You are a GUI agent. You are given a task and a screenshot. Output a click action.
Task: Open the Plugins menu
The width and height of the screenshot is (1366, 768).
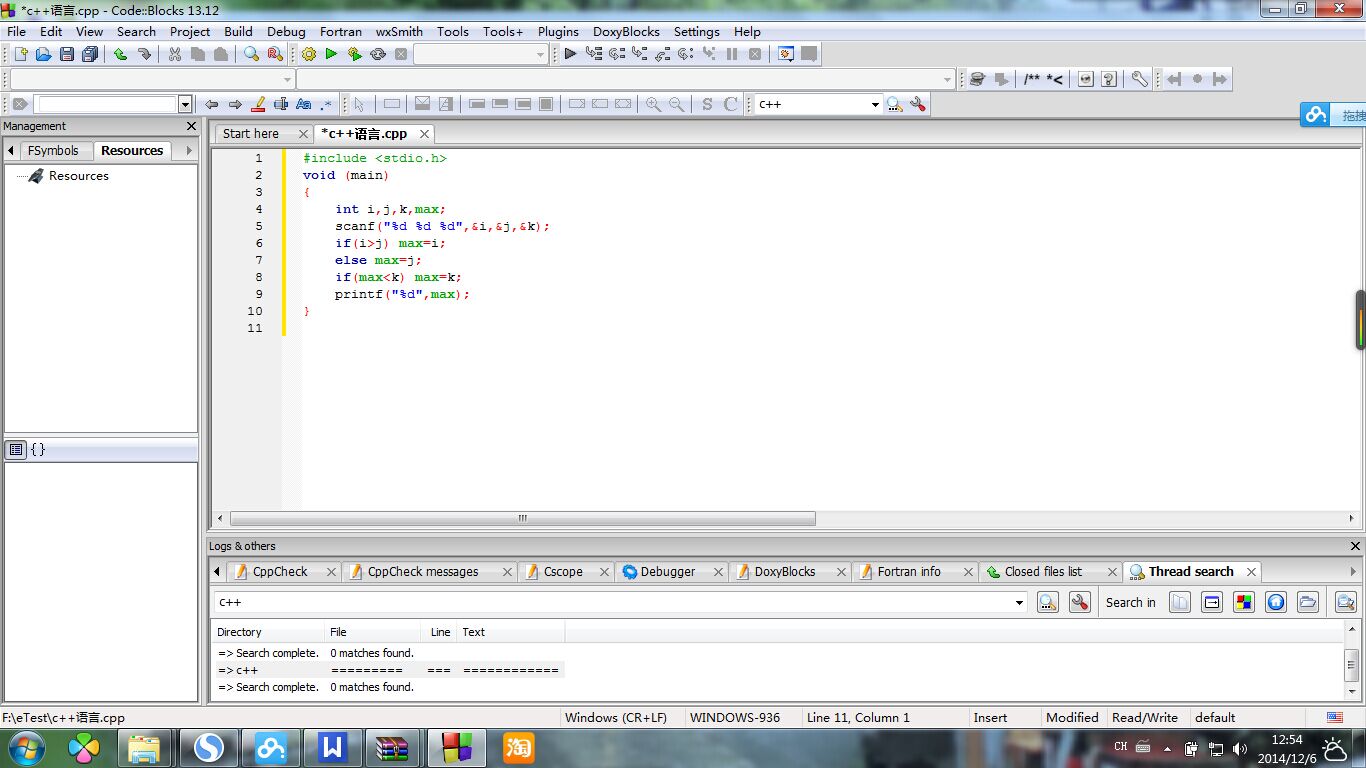558,31
